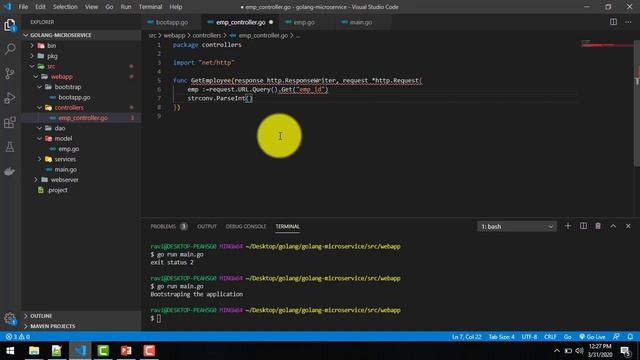The height and width of the screenshot is (360, 640).
Task: Open the Manage settings gear
Action: pos(10,318)
